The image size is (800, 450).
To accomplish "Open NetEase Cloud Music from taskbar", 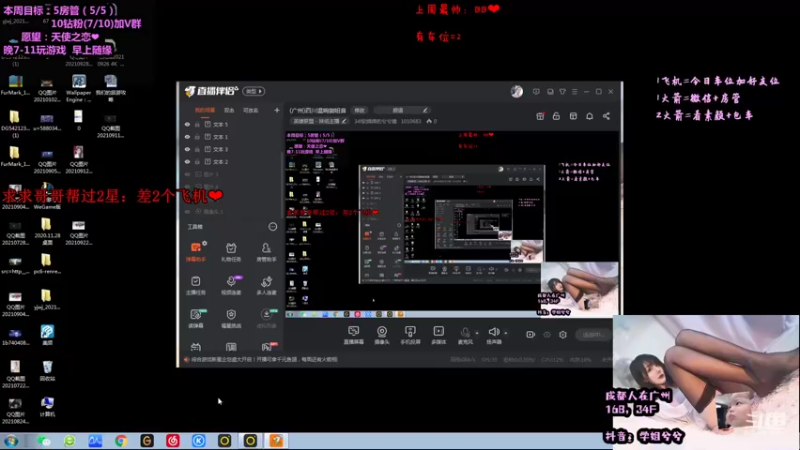I will tap(172, 441).
